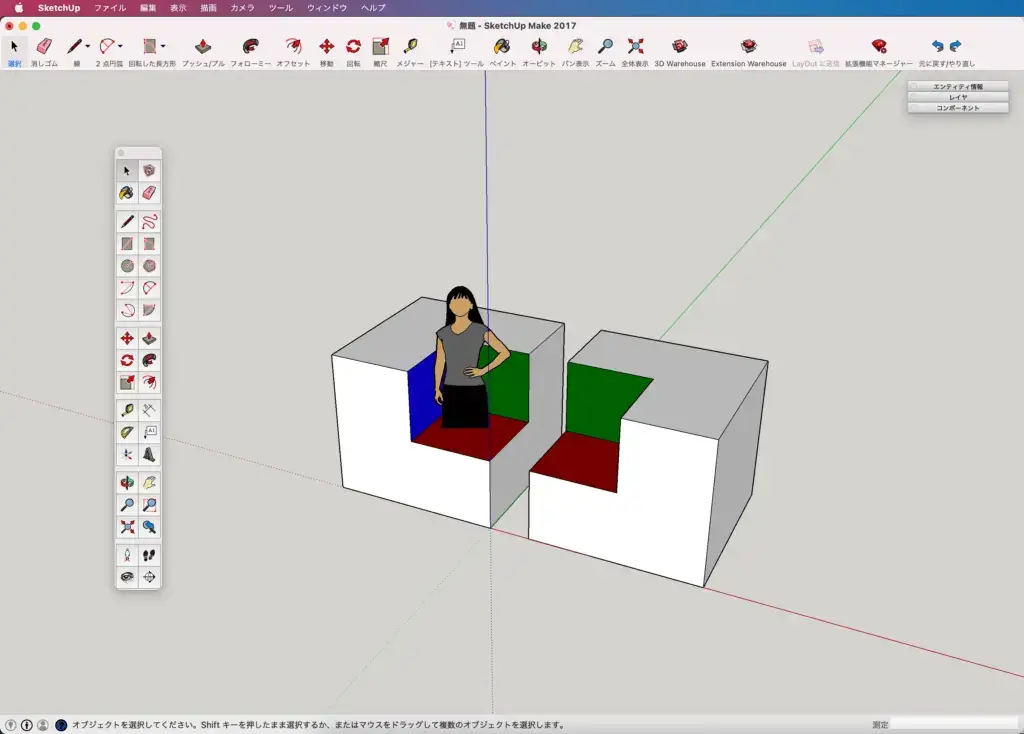Click the help question mark in status bar
The width and height of the screenshot is (1024, 734).
tap(61, 725)
